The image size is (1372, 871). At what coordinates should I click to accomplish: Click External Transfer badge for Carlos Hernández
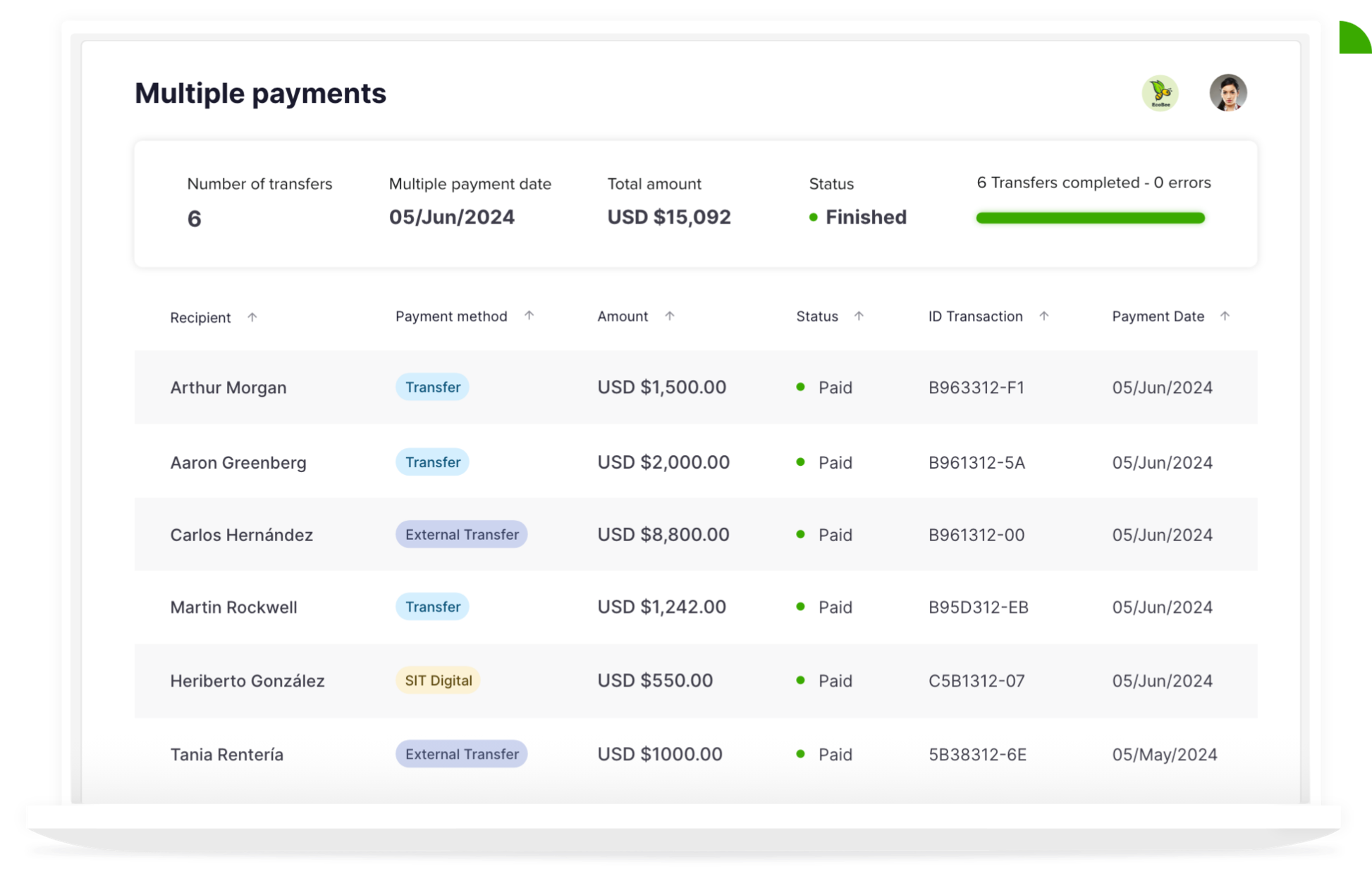(461, 534)
